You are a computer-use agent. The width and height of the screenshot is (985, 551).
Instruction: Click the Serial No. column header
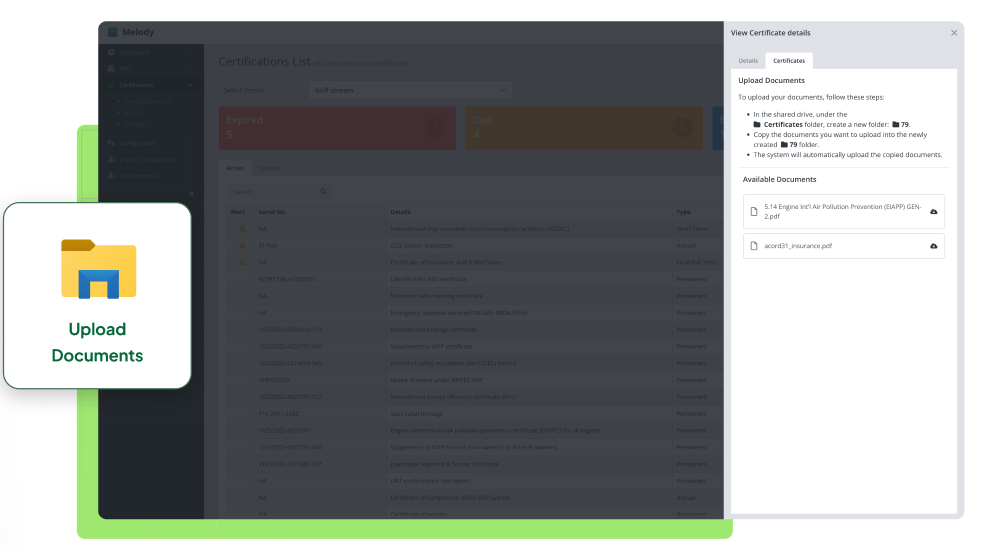click(x=272, y=212)
